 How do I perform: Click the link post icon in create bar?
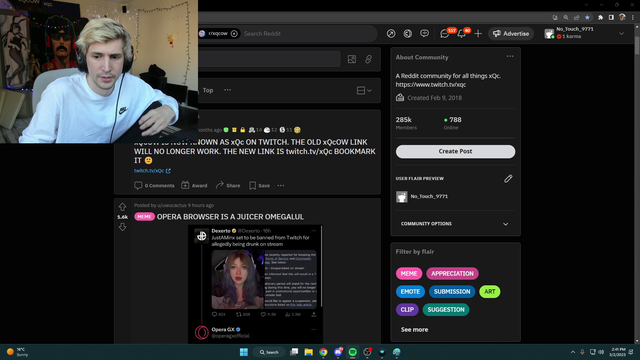click(x=368, y=59)
